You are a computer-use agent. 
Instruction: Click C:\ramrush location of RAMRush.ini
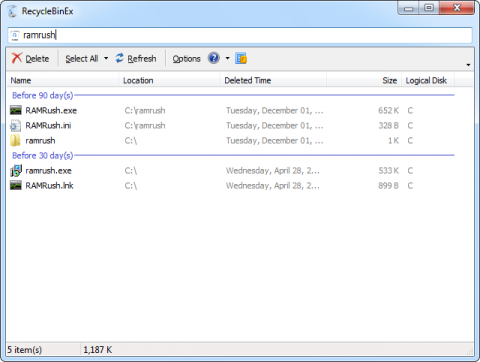click(x=145, y=126)
